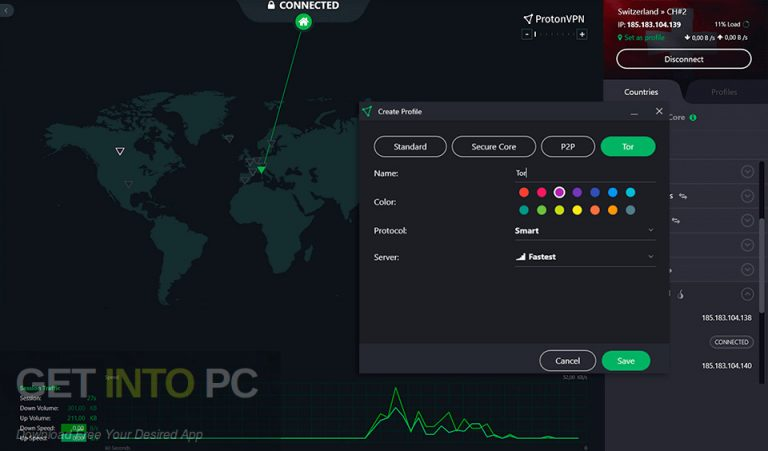Cancel the Create Profile dialog
The image size is (768, 451).
click(x=568, y=361)
